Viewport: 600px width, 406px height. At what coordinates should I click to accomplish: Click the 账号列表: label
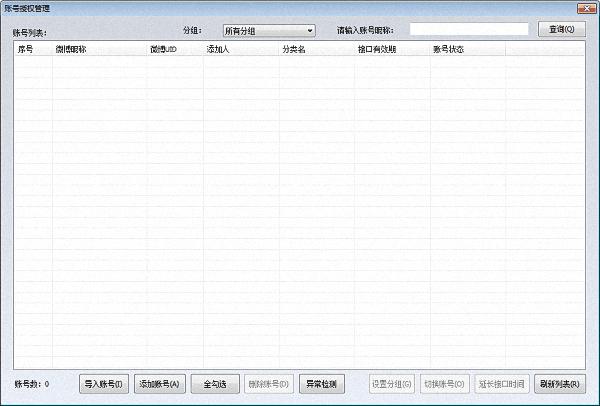point(29,33)
